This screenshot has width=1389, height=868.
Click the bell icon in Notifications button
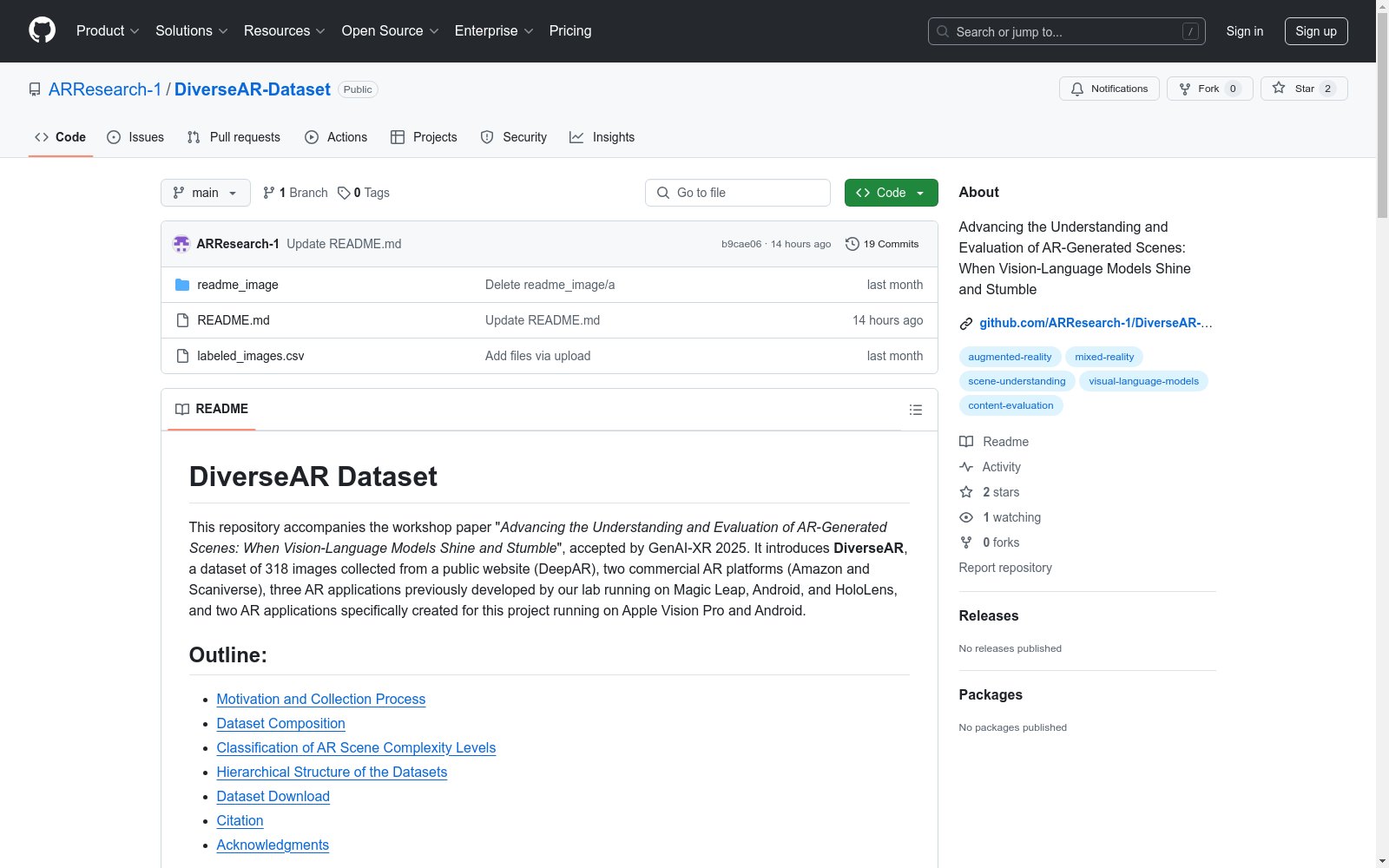[1077, 89]
